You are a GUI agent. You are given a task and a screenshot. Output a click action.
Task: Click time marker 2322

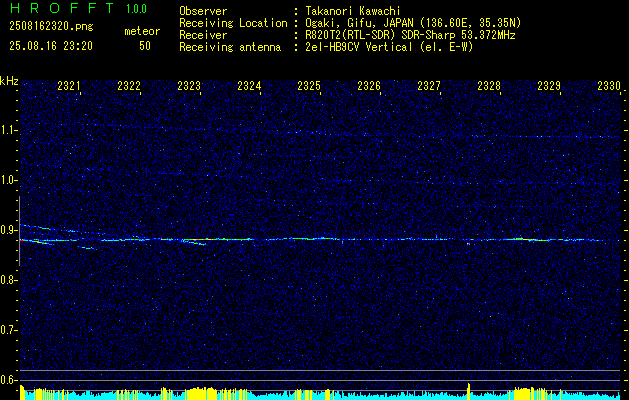129,85
